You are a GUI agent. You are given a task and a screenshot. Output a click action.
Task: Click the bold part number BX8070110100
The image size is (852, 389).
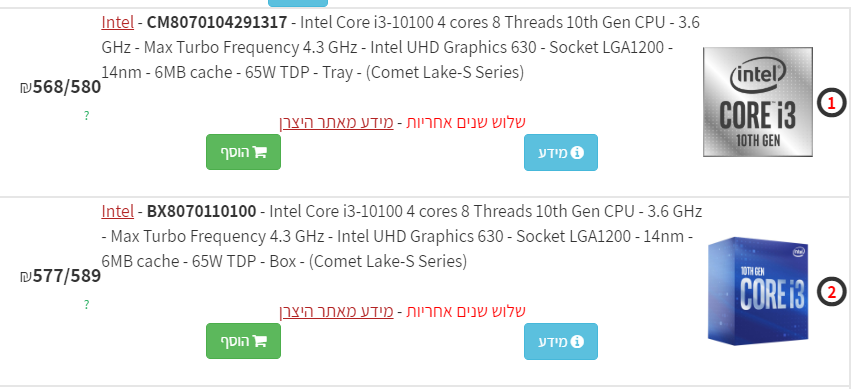(202, 211)
